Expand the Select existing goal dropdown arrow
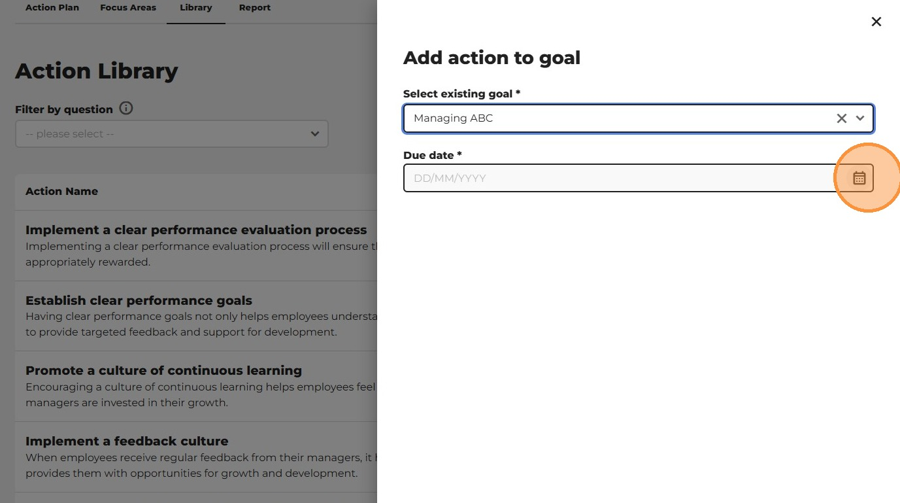900x503 pixels. [x=860, y=118]
